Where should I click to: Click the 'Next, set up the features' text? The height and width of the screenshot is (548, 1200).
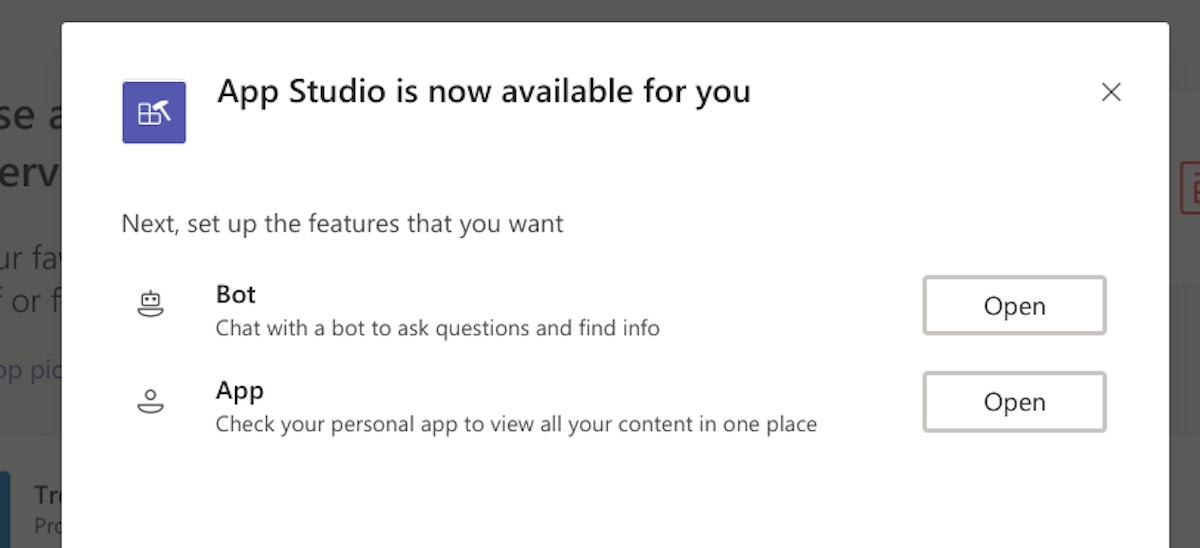click(x=342, y=223)
